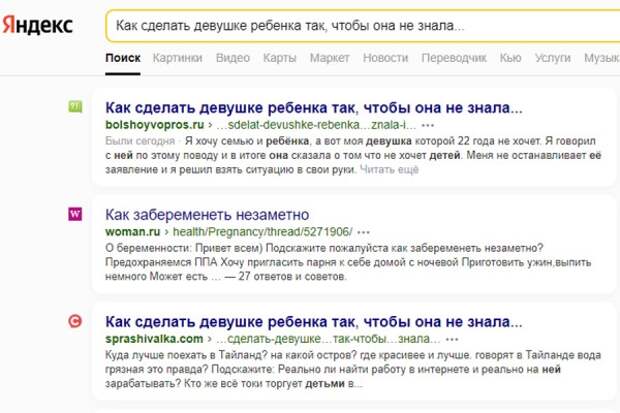The width and height of the screenshot is (620, 413).
Task: Open the bolshoyvopros.ru result title link
Action: (x=314, y=108)
